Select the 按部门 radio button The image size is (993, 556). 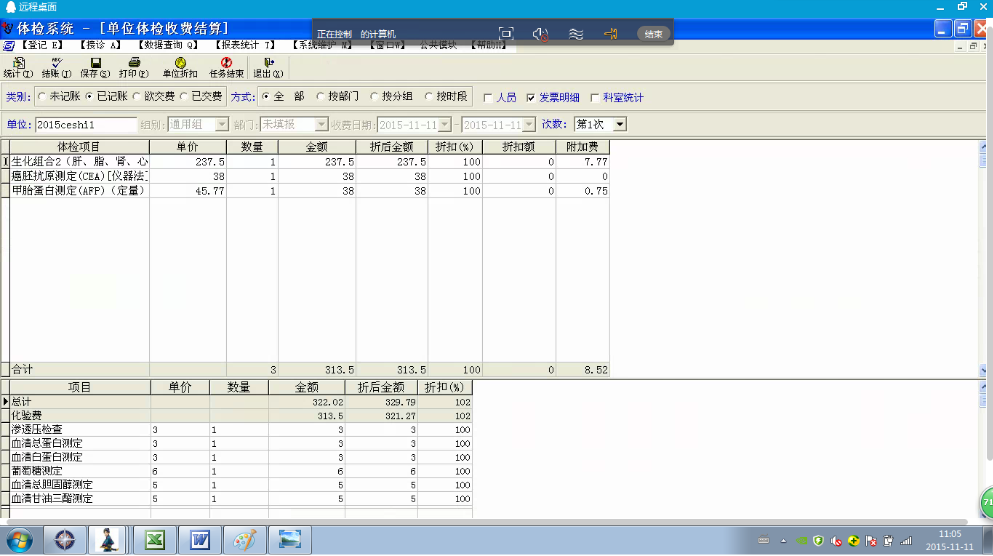pyautogui.click(x=320, y=96)
